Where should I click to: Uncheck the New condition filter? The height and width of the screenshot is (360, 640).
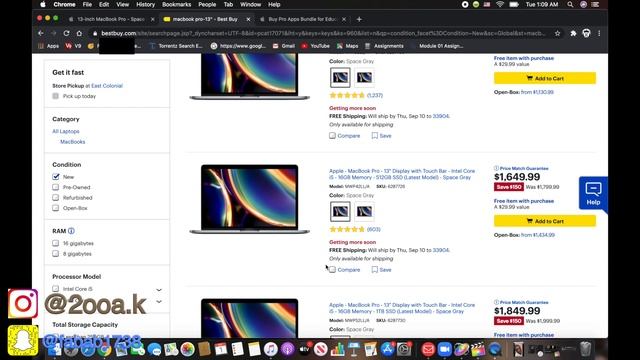click(x=56, y=177)
